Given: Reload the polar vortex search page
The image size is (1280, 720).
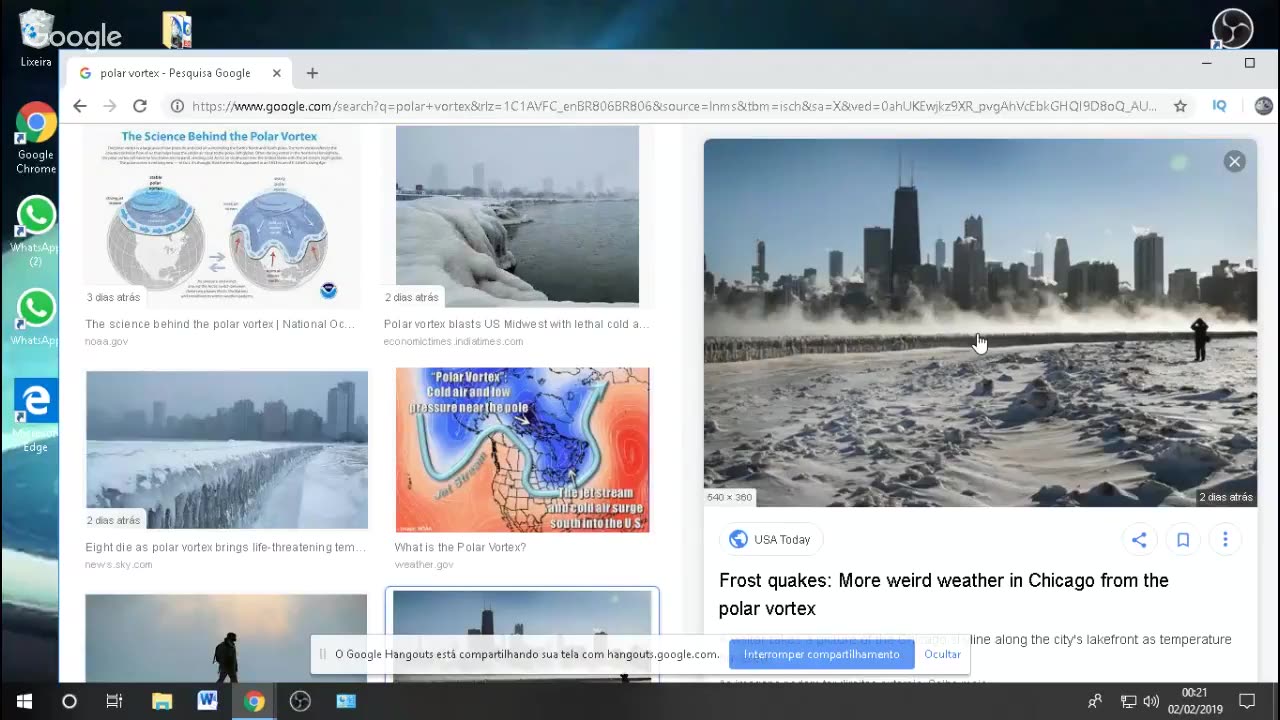Looking at the screenshot, I should coord(140,106).
